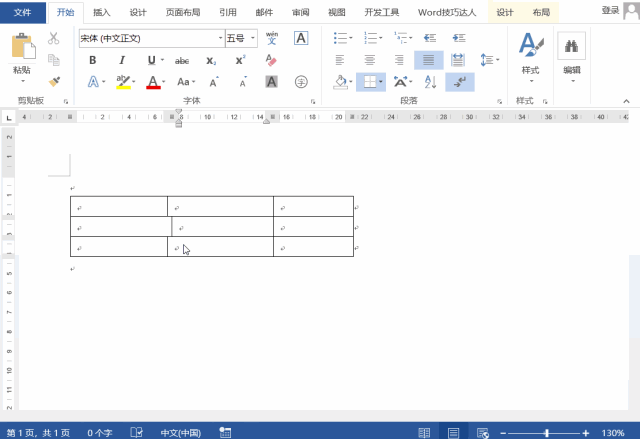640x439 pixels.
Task: Toggle center alignment
Action: [370, 60]
